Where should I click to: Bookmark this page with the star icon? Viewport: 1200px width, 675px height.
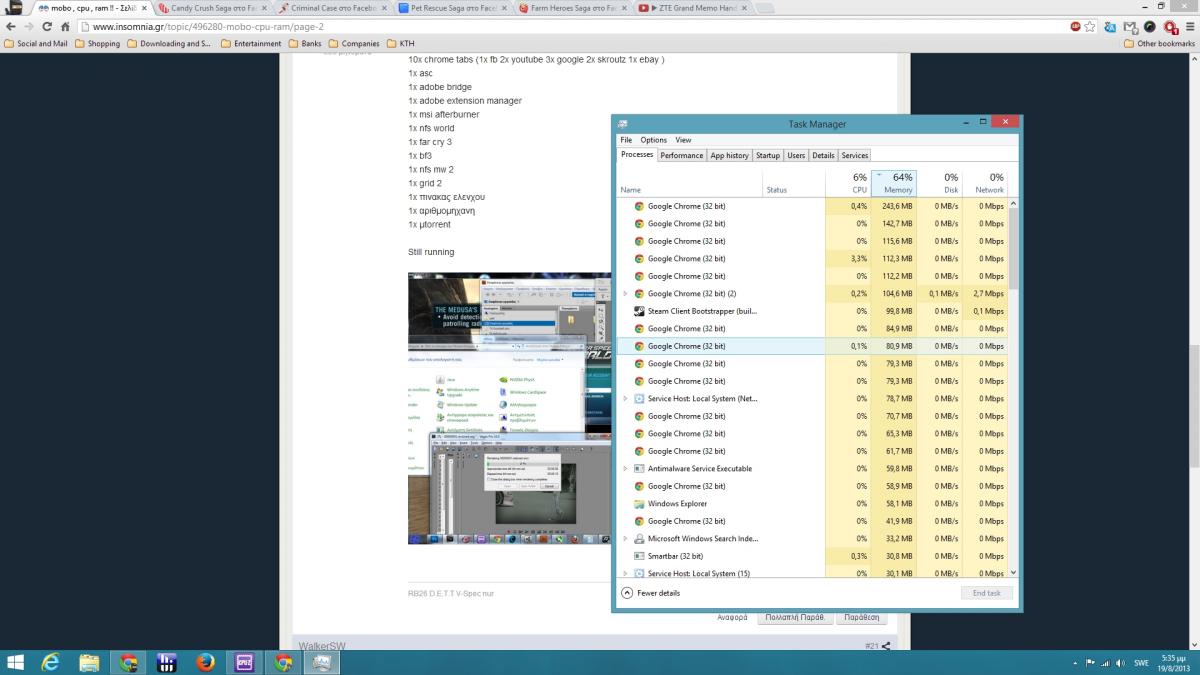tap(1091, 27)
